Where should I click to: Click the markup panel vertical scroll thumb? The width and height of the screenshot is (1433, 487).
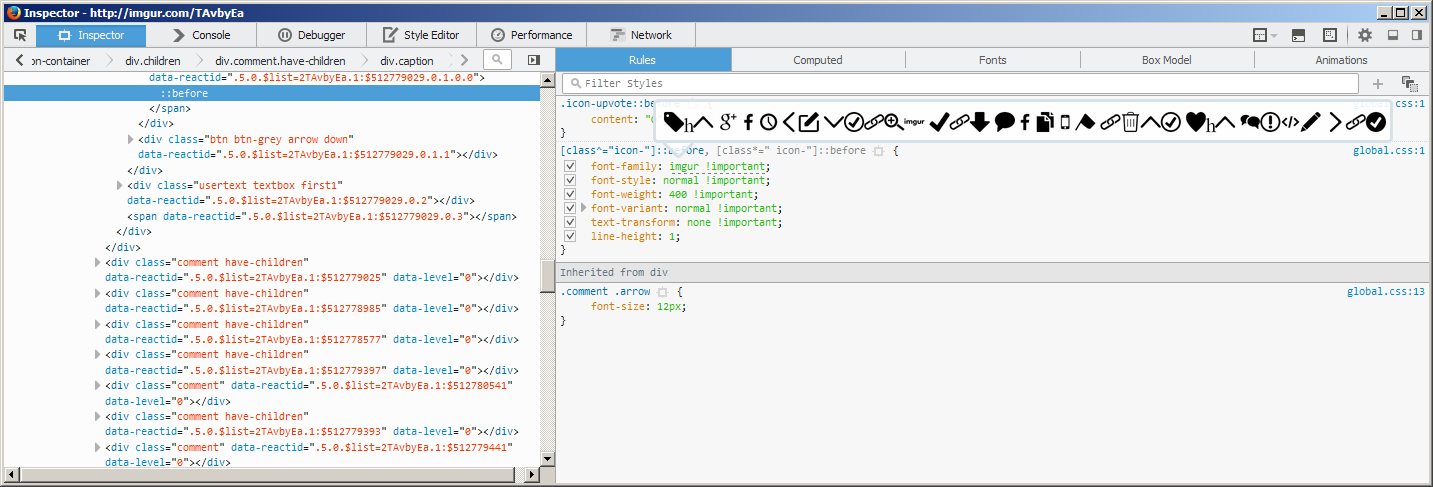pos(547,275)
